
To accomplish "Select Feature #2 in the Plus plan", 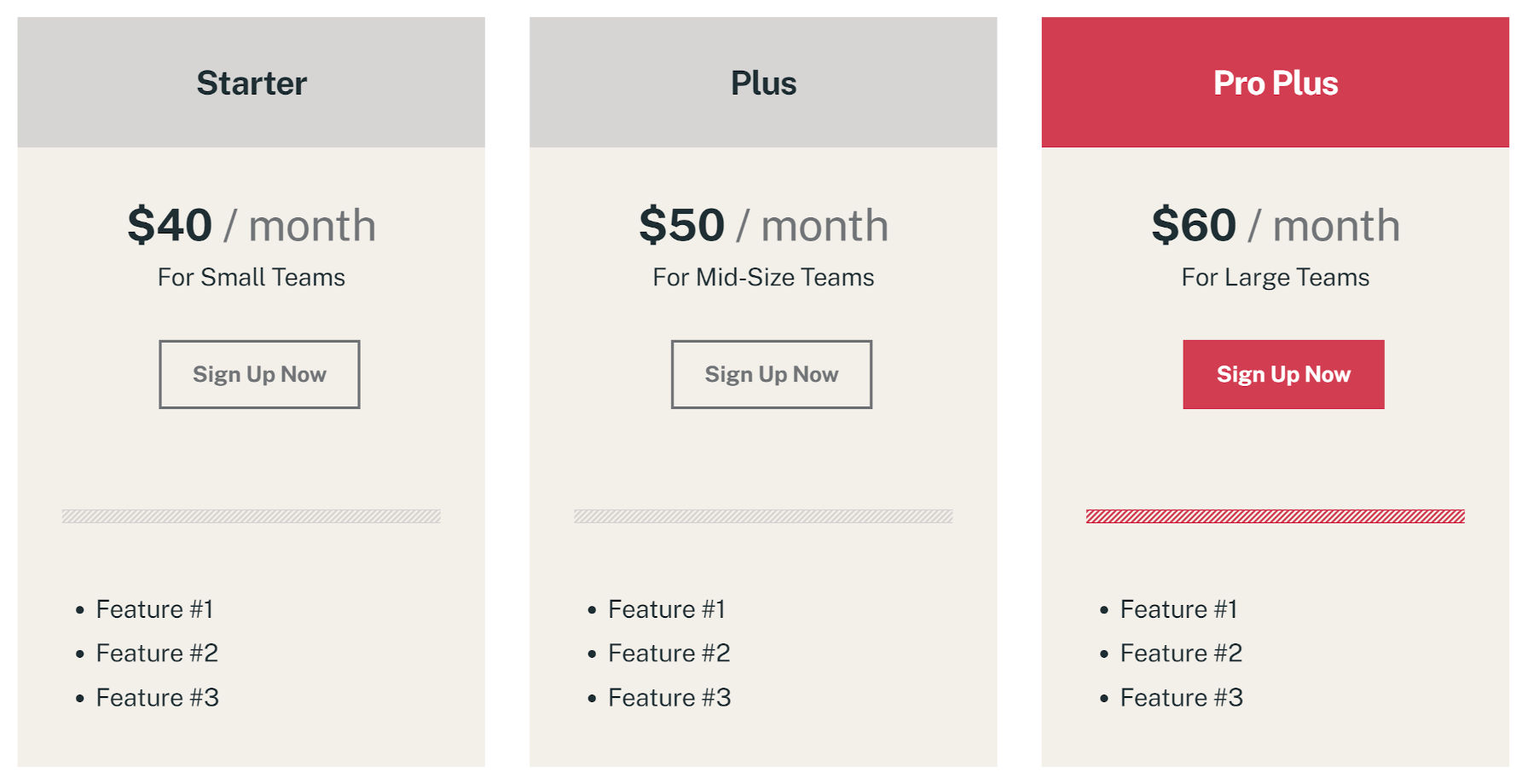I will pyautogui.click(x=670, y=654).
